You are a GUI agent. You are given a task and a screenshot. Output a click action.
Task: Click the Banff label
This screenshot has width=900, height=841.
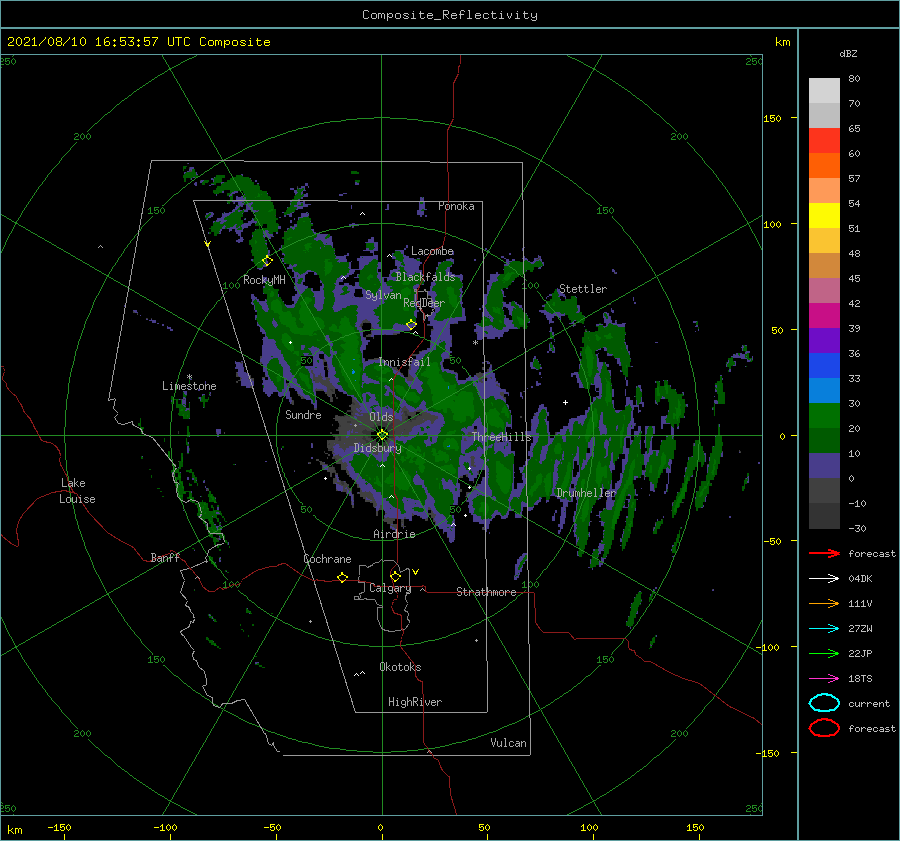(165, 557)
